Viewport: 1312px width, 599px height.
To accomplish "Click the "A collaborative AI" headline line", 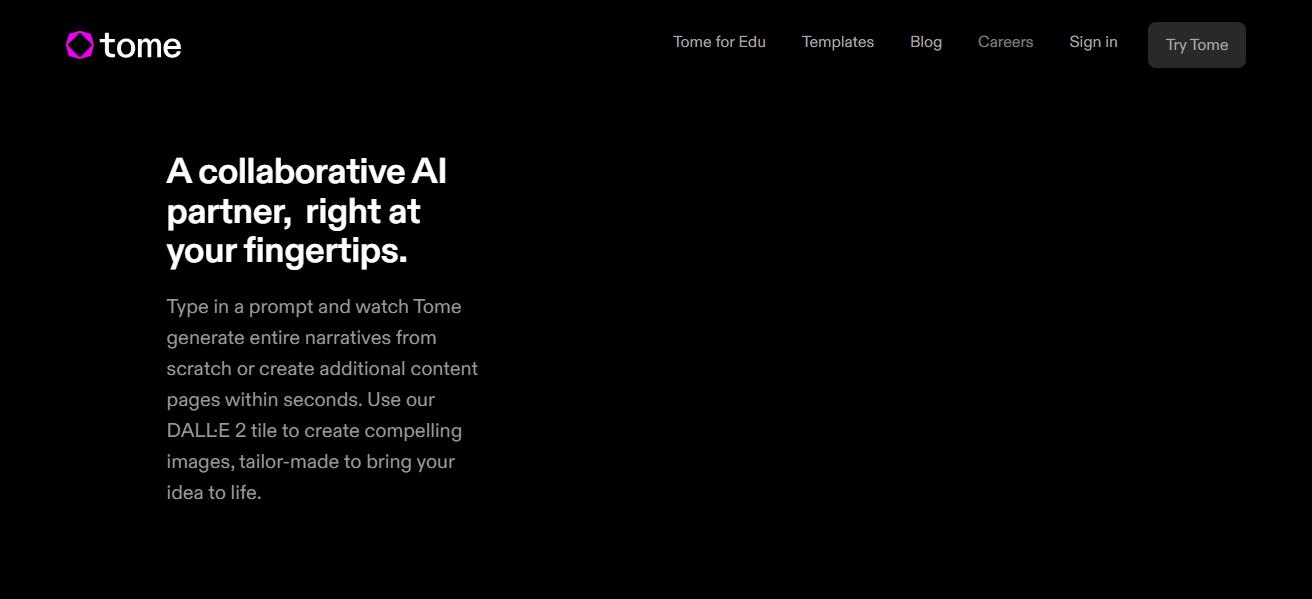I will point(307,172).
